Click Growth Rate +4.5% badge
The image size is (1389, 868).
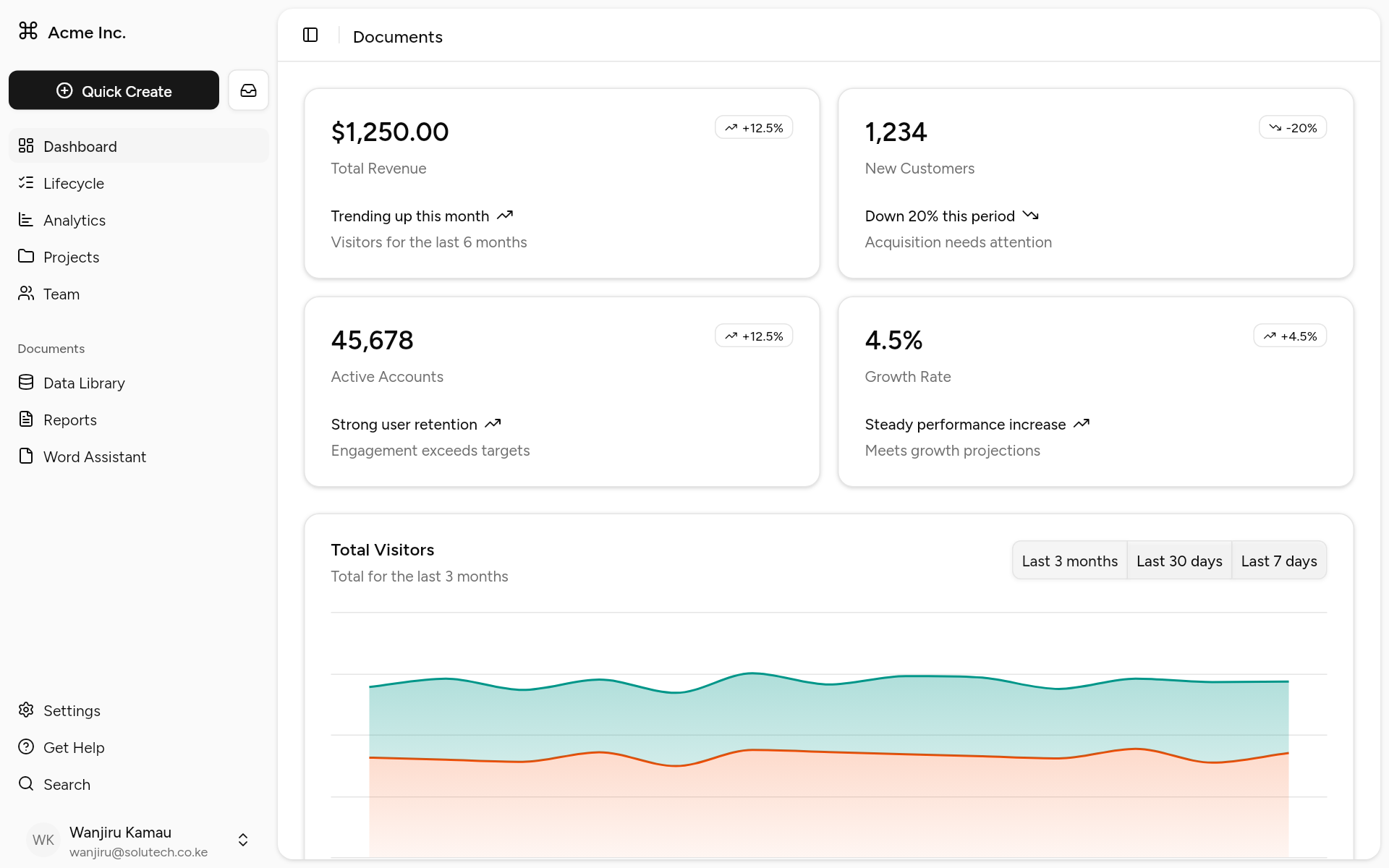[x=1290, y=336]
